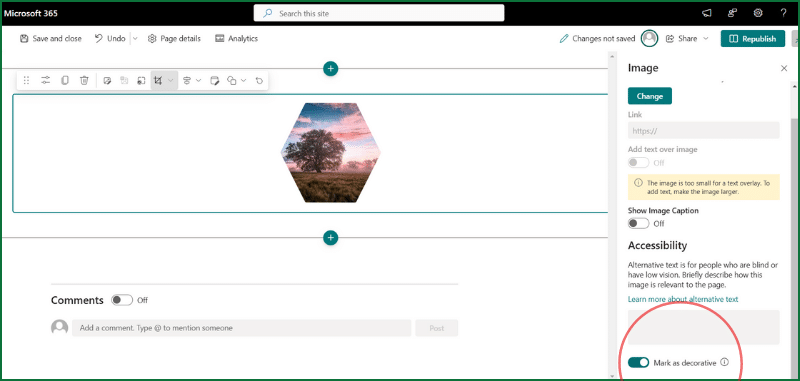Click the pencil icon beside Changes not saved

point(564,39)
